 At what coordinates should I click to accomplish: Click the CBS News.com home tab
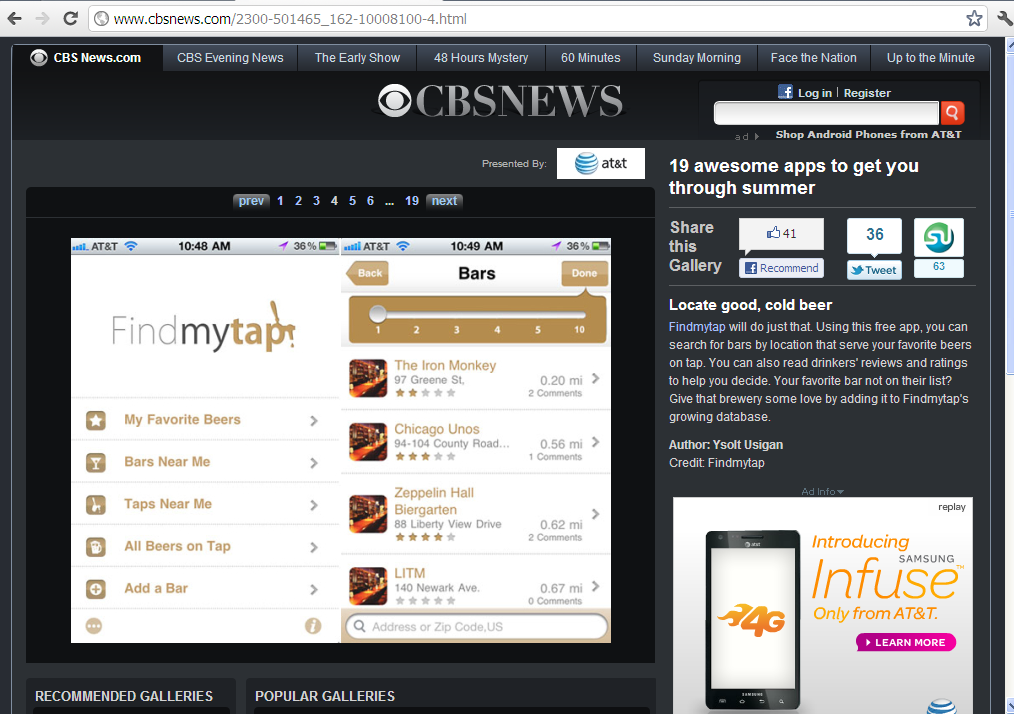point(87,58)
